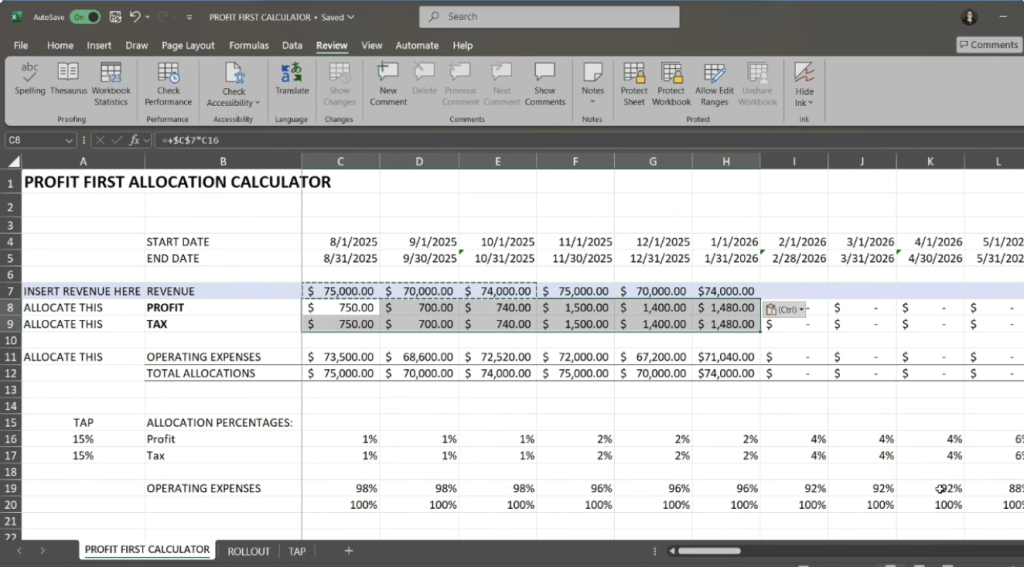The height and width of the screenshot is (567, 1024).
Task: Insert a New Comment
Action: (388, 82)
